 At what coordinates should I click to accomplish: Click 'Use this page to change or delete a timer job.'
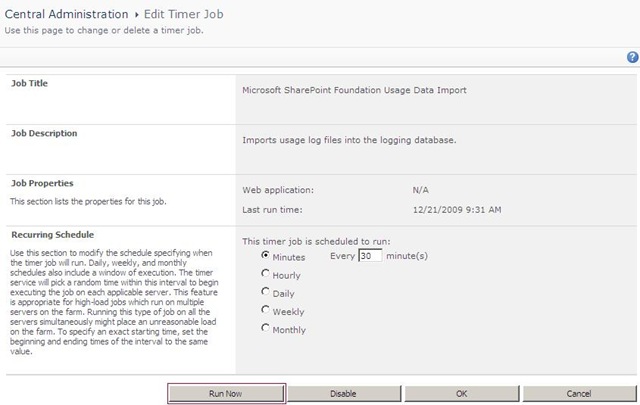tap(104, 30)
